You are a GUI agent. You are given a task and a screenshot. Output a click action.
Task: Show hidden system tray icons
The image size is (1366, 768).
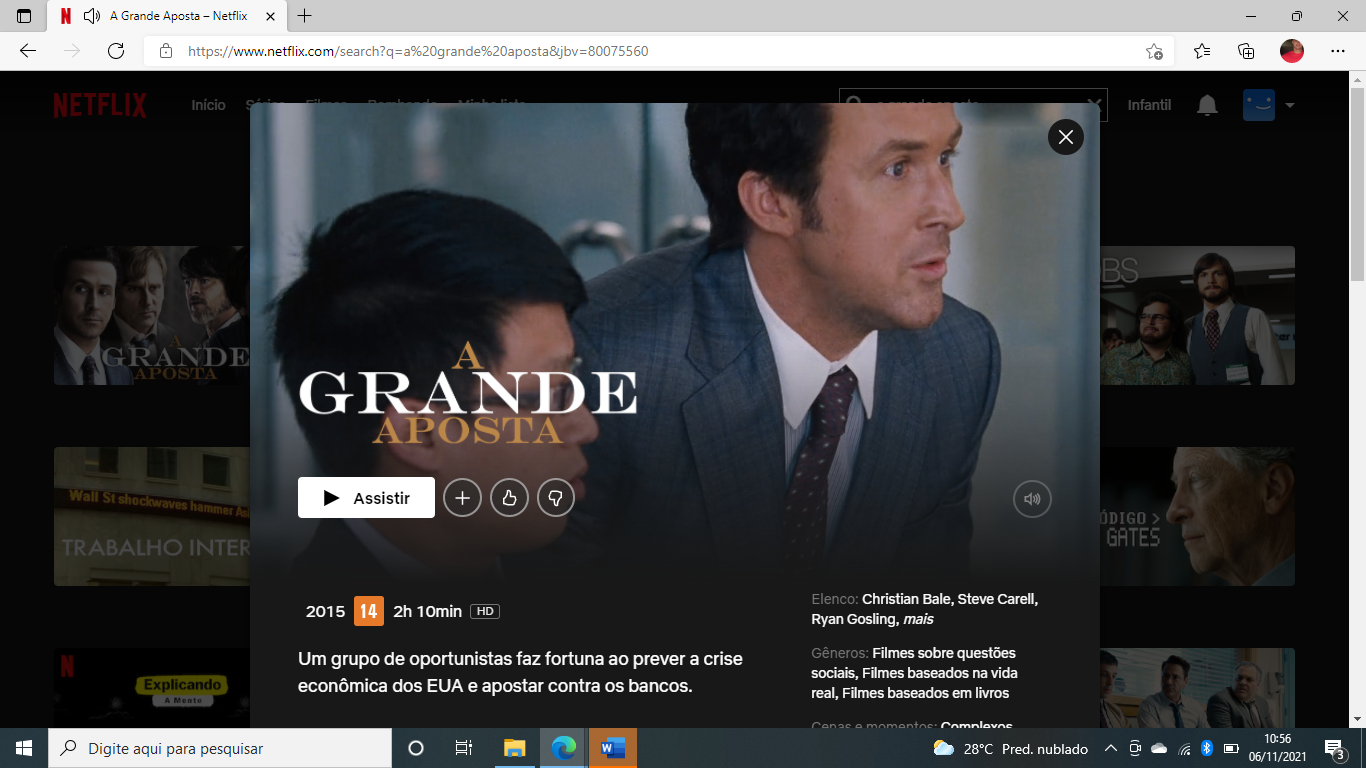[1110, 748]
